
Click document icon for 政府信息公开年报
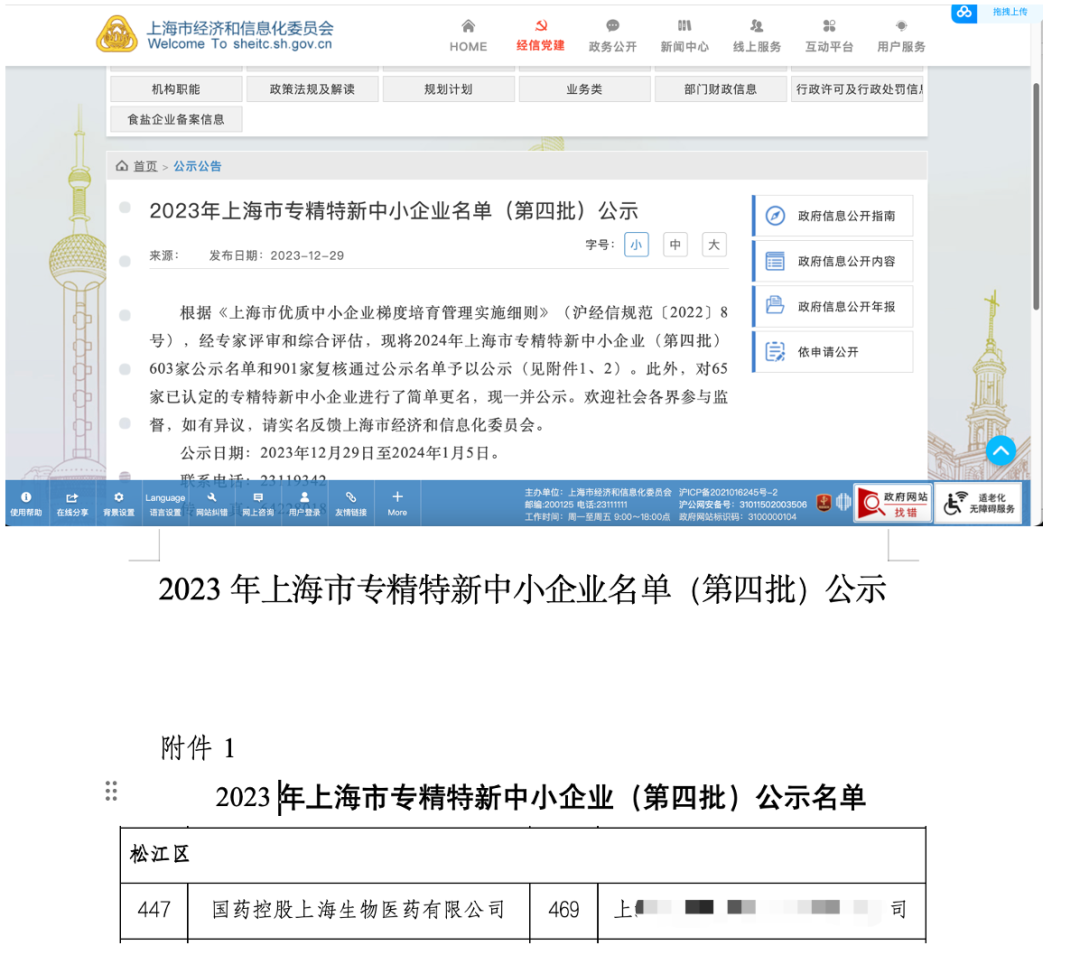(x=775, y=306)
